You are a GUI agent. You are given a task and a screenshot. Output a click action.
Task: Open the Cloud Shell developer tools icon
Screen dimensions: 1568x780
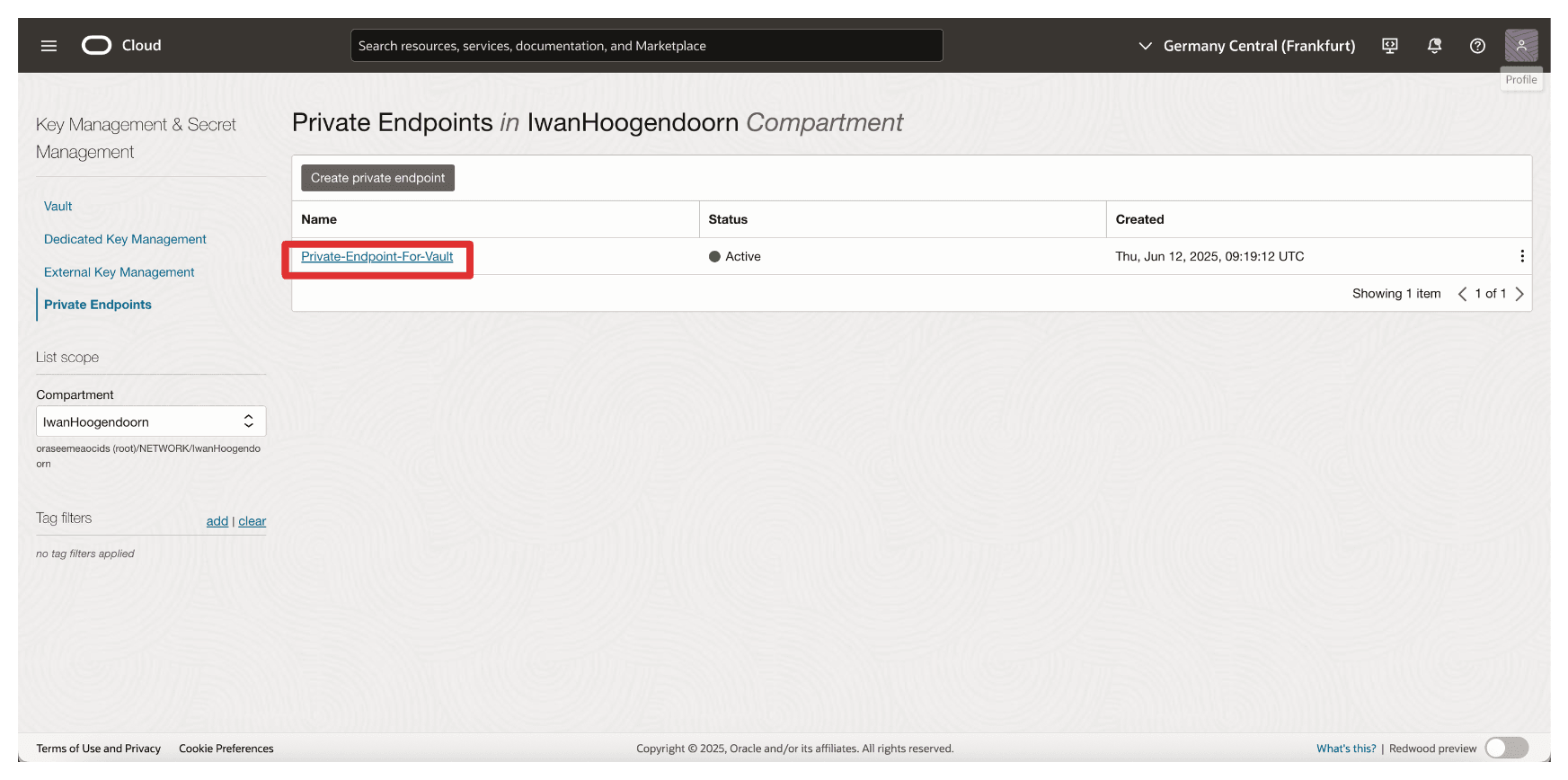click(x=1390, y=46)
